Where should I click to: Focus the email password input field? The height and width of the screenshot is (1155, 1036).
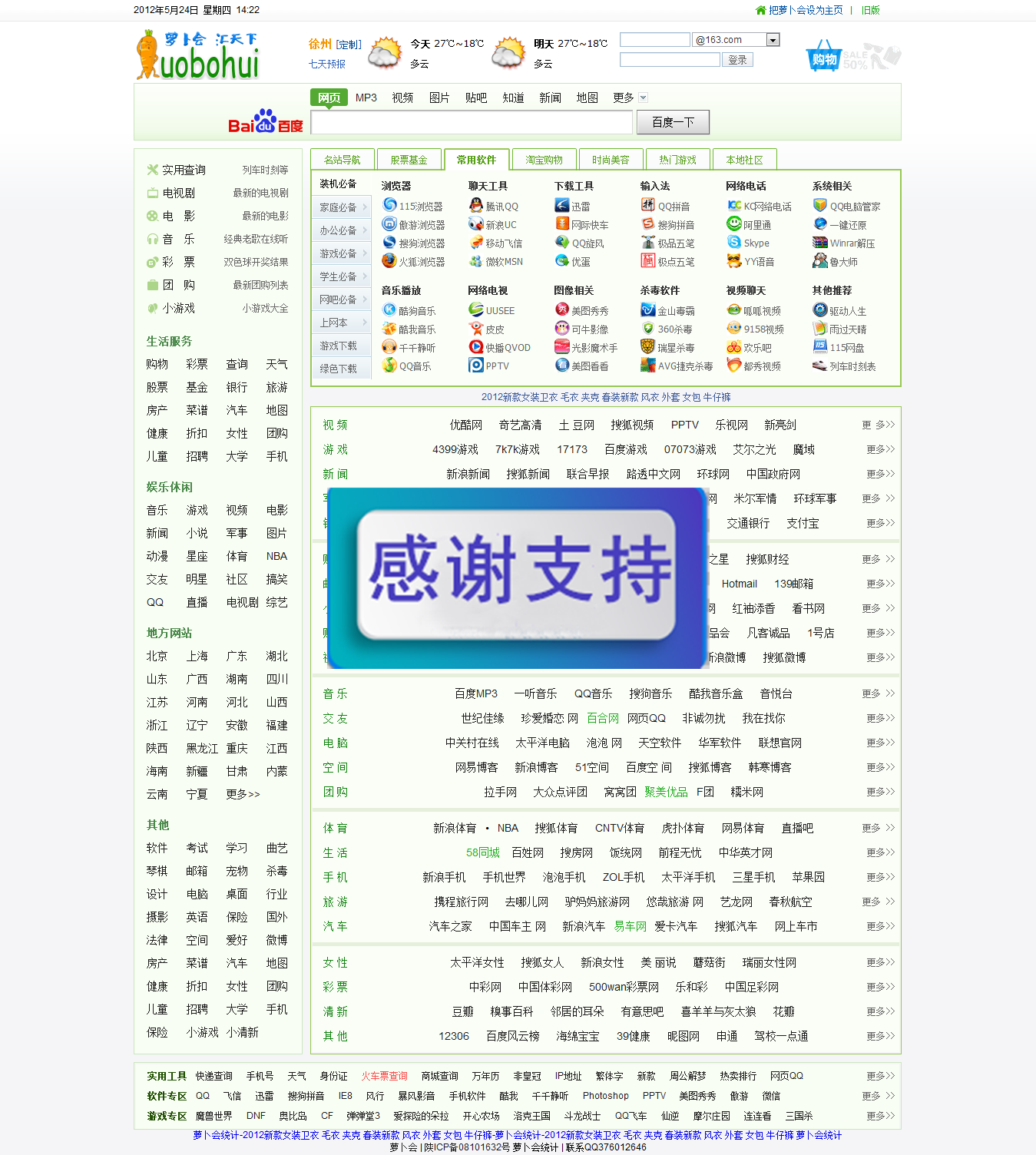point(670,60)
